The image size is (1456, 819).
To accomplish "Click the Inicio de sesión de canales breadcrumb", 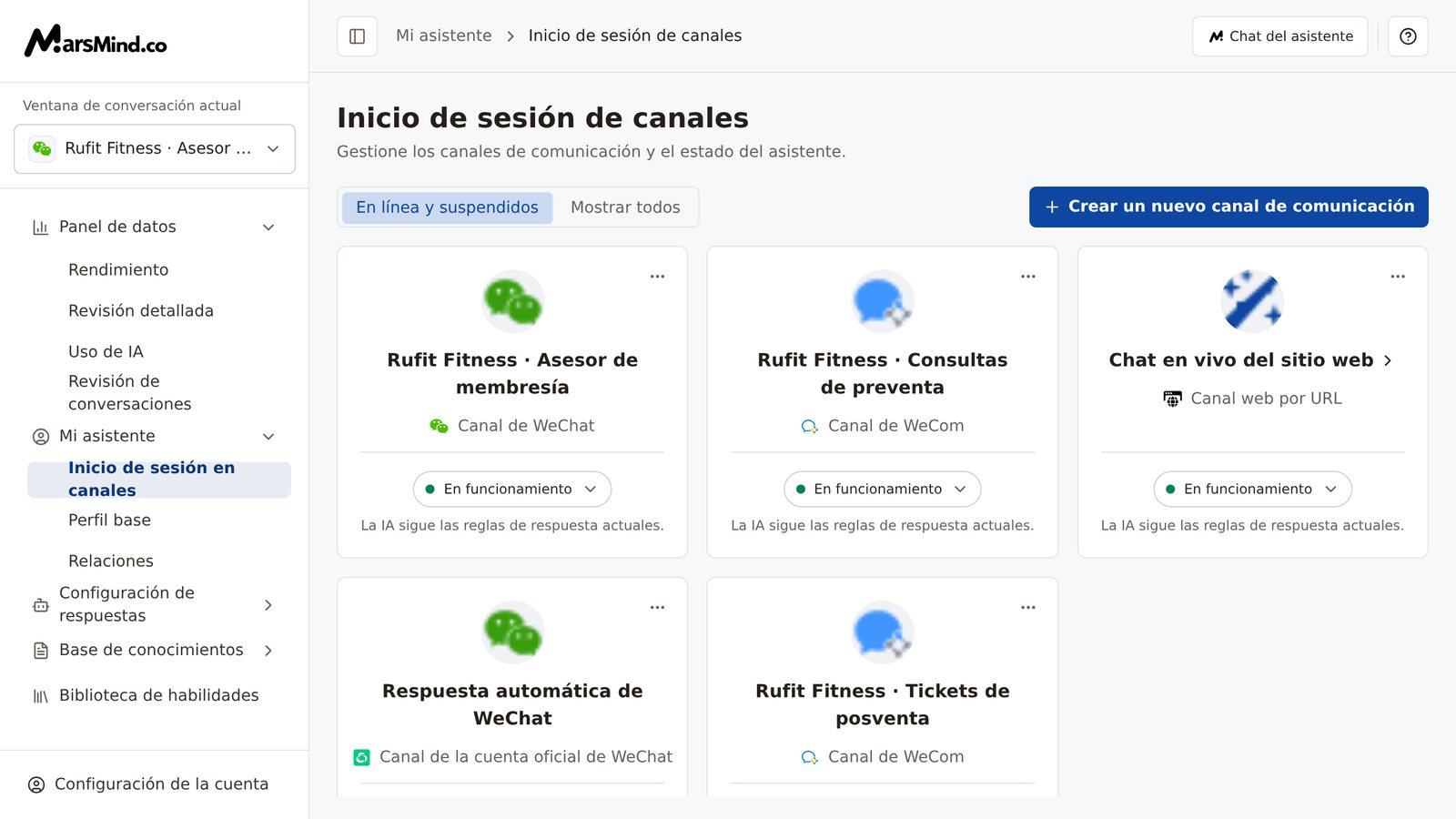I will 635,35.
